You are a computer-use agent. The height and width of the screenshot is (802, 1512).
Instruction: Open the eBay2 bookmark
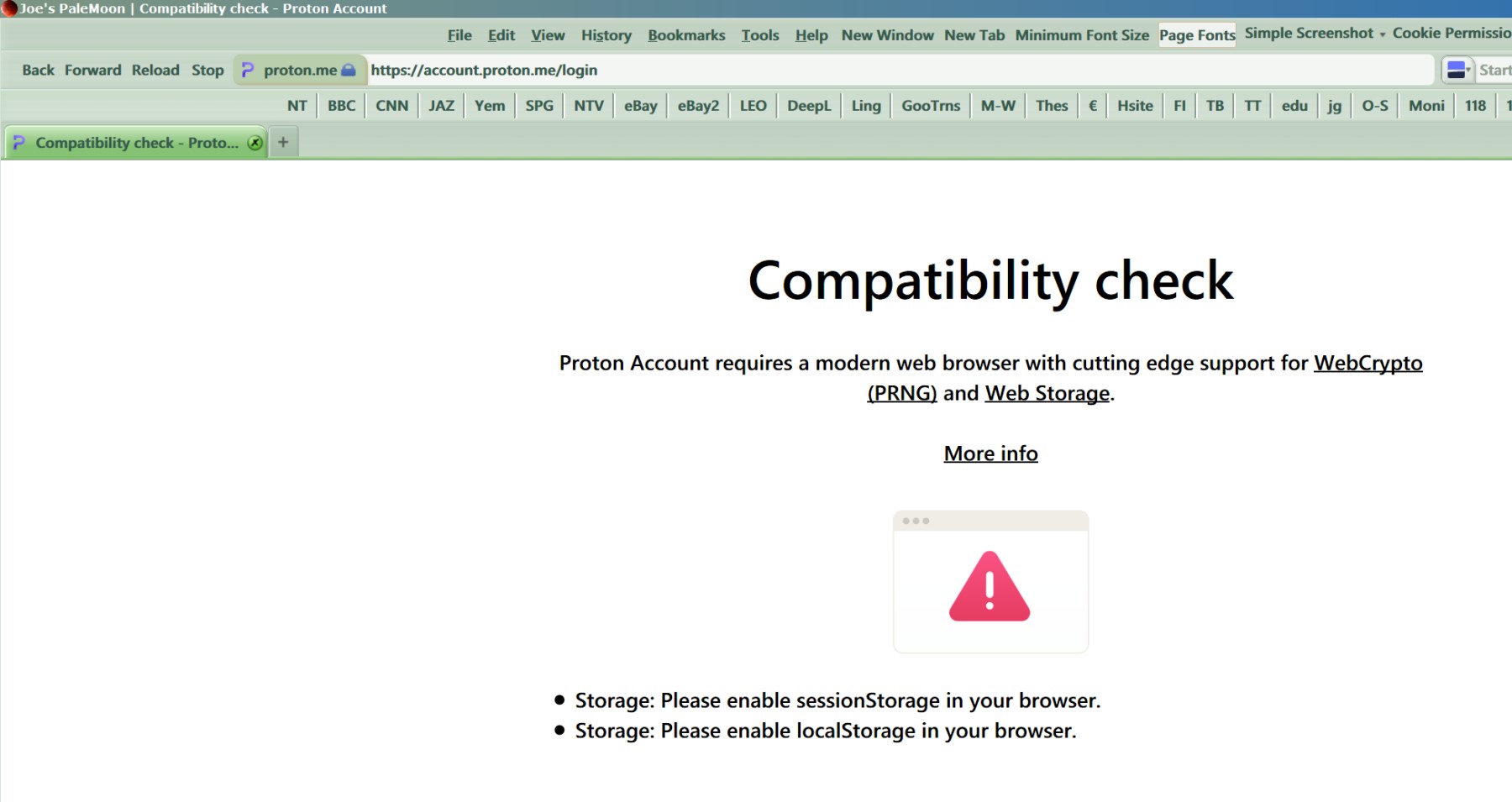coord(698,106)
